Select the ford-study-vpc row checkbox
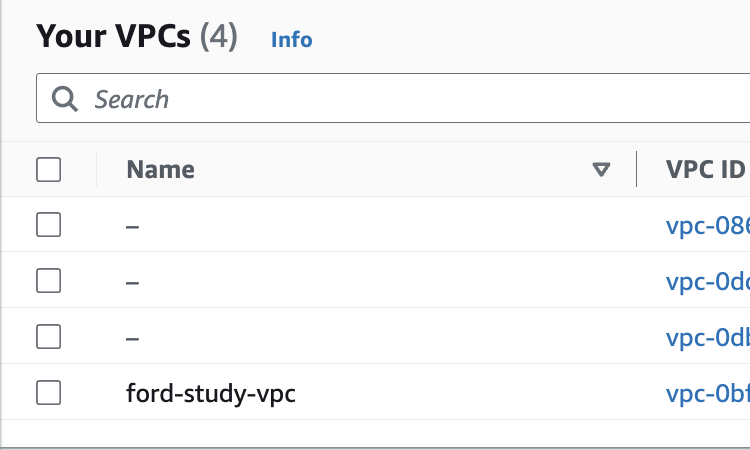The height and width of the screenshot is (450, 750). [x=48, y=393]
